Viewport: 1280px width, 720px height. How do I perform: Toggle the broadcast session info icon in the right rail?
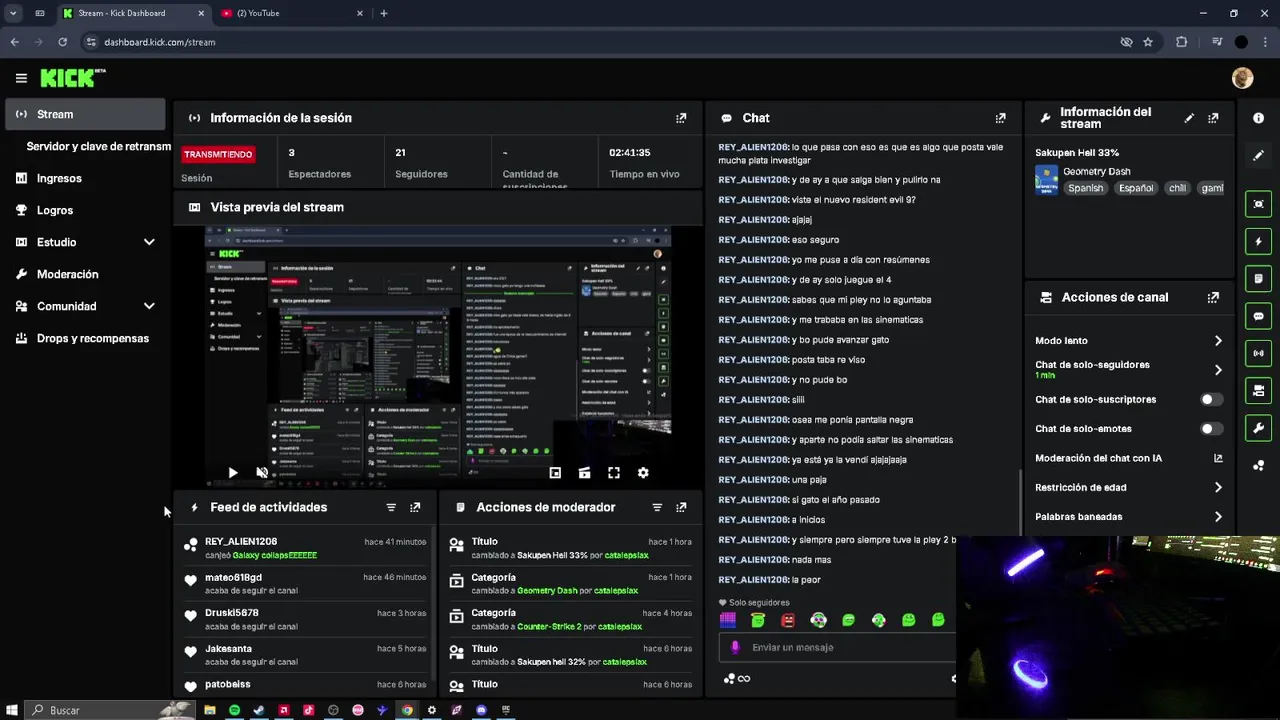click(1258, 353)
